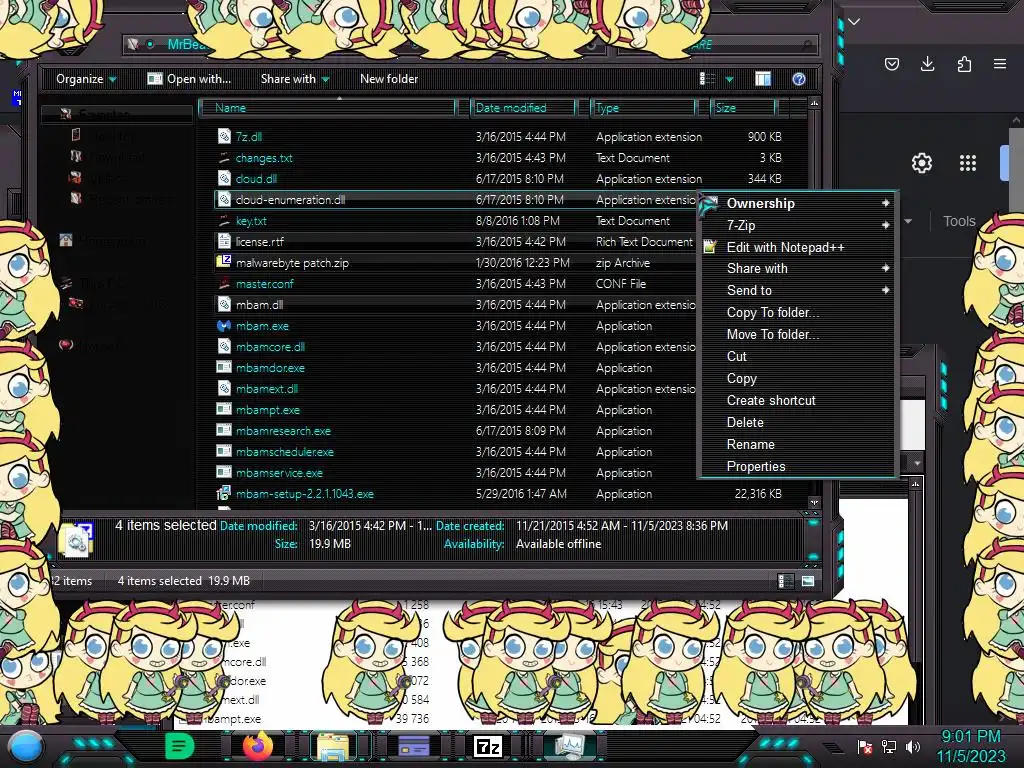Open Properties from the context menu

756,467
